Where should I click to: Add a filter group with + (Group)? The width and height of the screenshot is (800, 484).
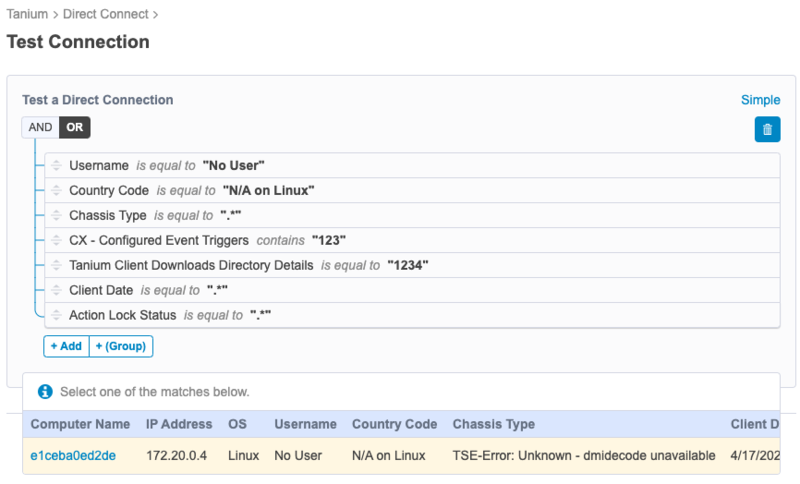pyautogui.click(x=121, y=346)
